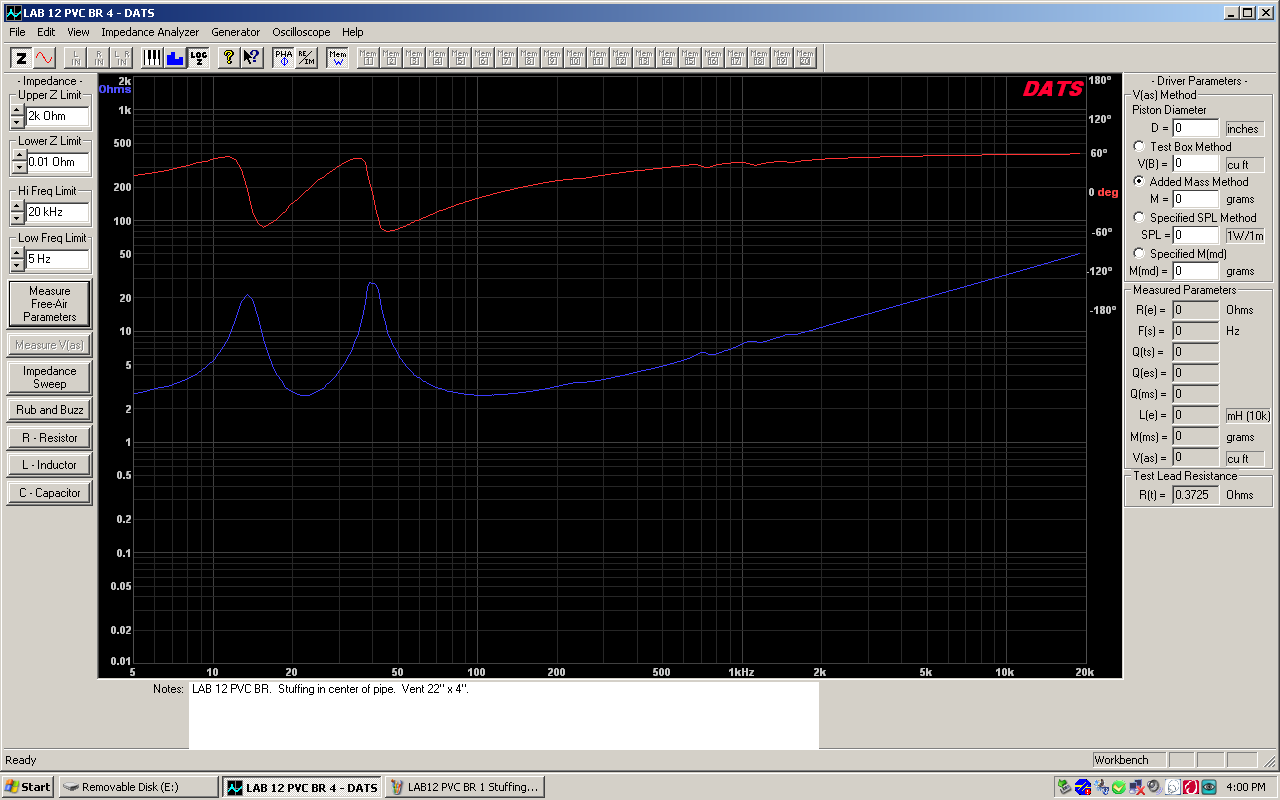Click the LR IN input toolbar icon
Image resolution: width=1280 pixels, height=800 pixels.
click(x=121, y=58)
